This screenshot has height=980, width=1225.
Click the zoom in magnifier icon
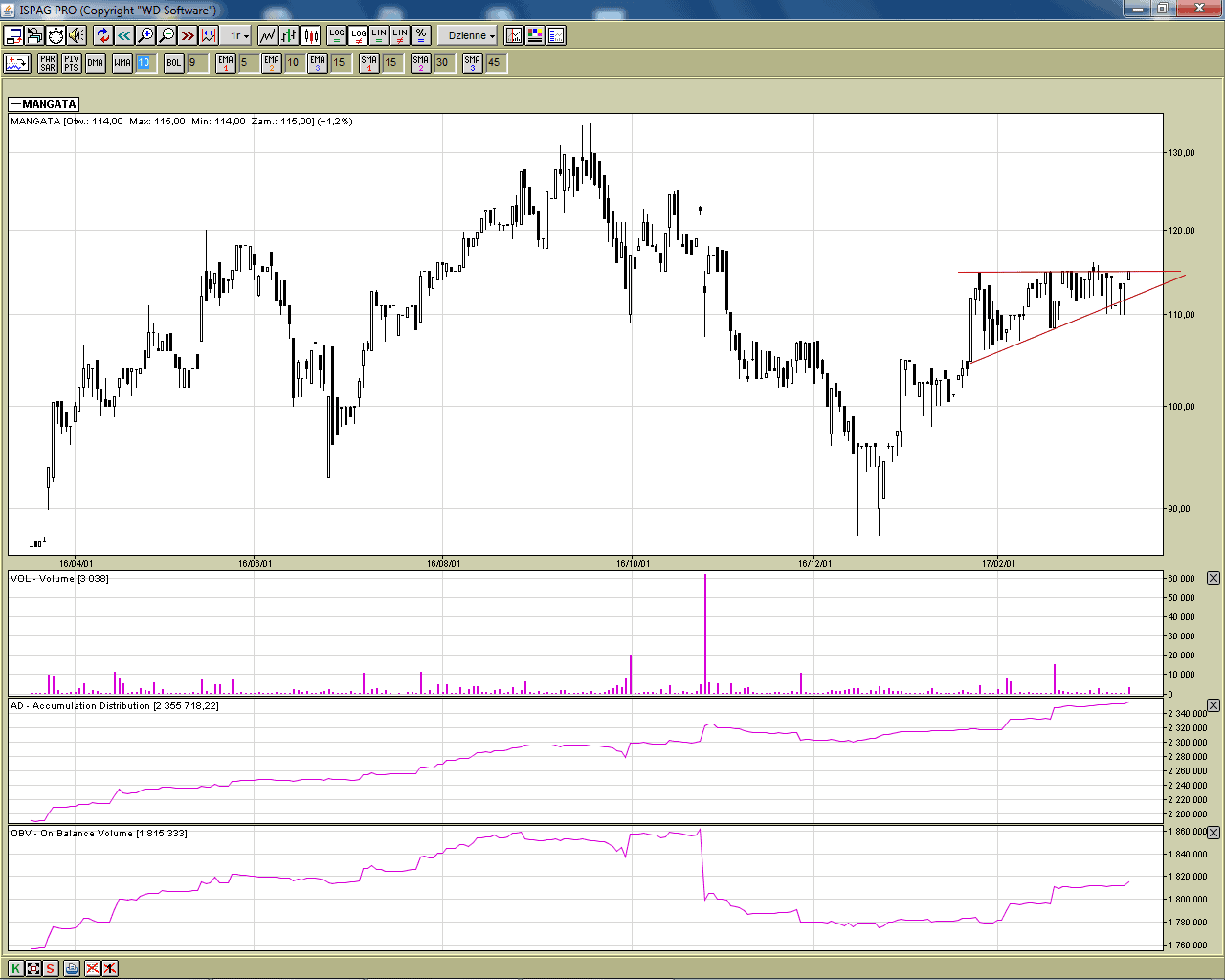coord(145,35)
